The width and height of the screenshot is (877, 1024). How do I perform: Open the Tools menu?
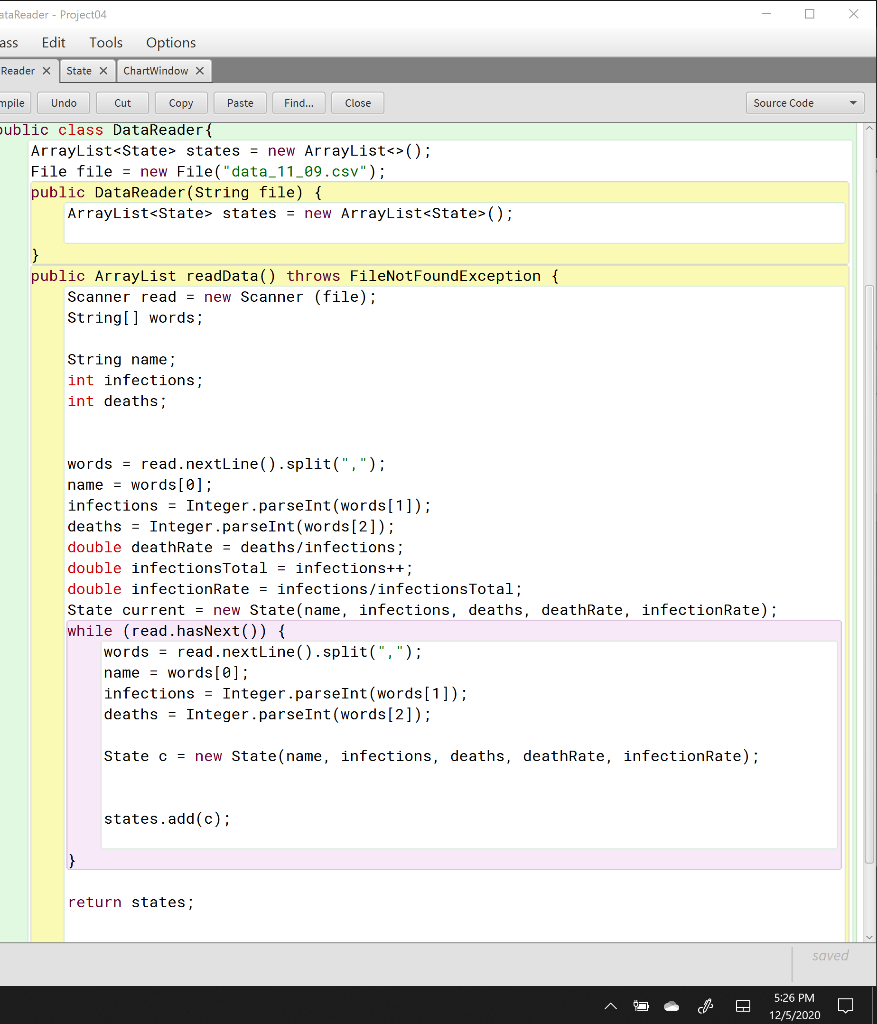pyautogui.click(x=105, y=42)
